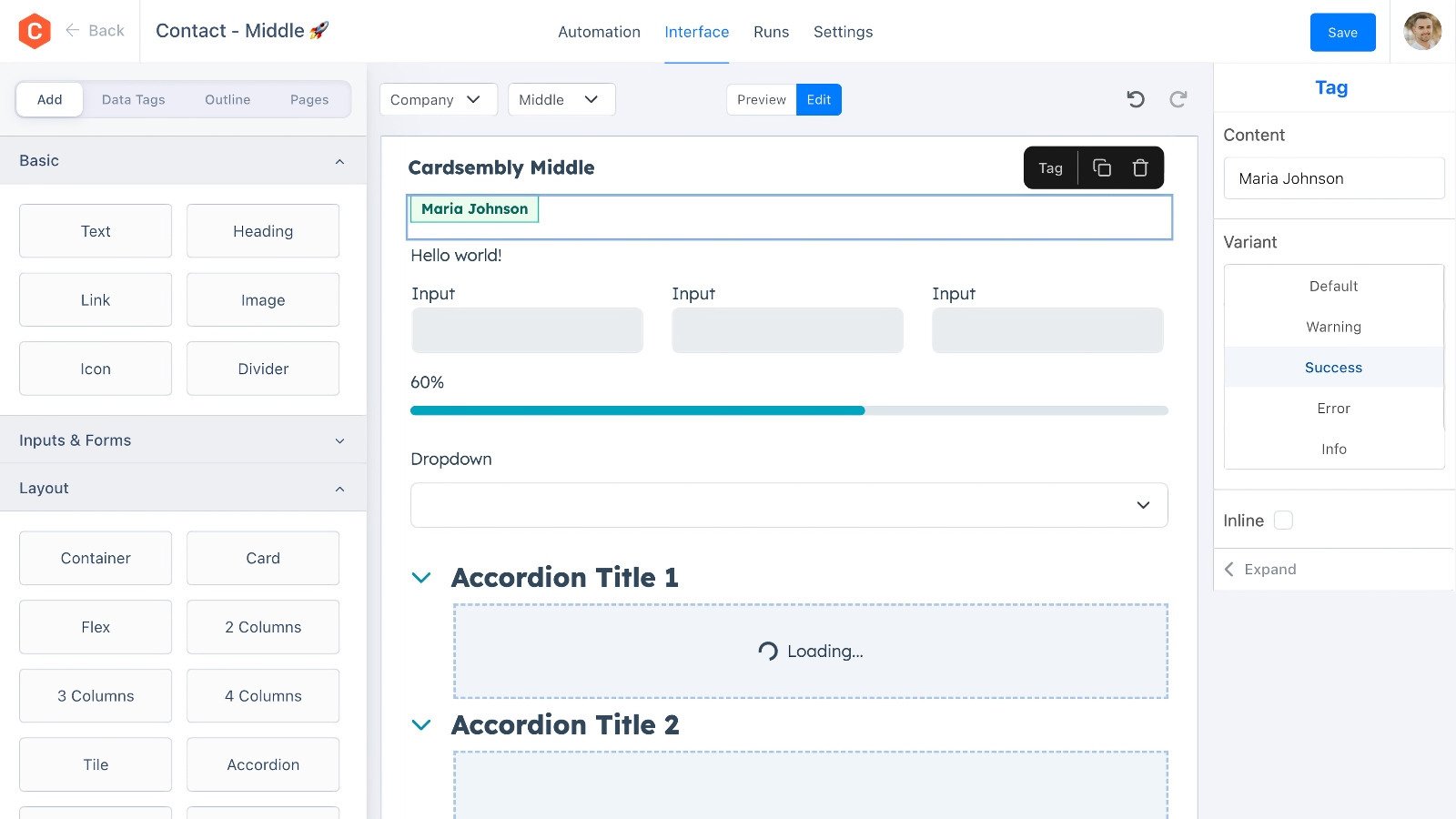
Task: Click the blue Save button
Action: 1342,33
